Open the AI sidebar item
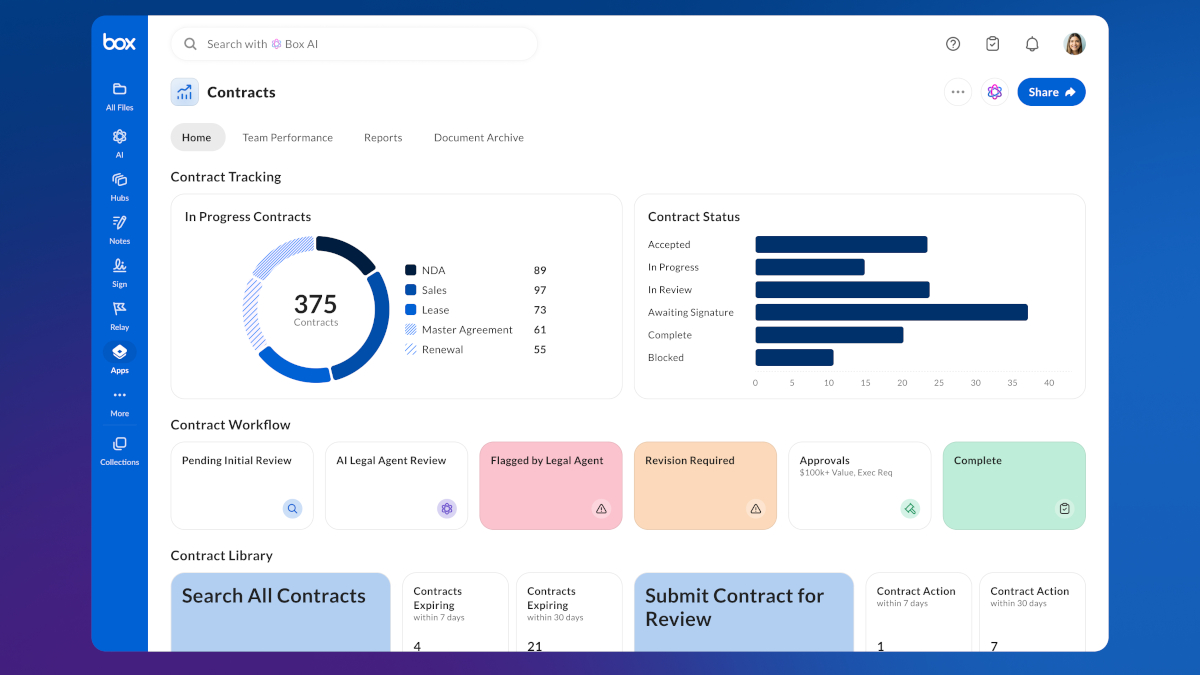Screen dimensions: 1200x675 [x=119, y=143]
